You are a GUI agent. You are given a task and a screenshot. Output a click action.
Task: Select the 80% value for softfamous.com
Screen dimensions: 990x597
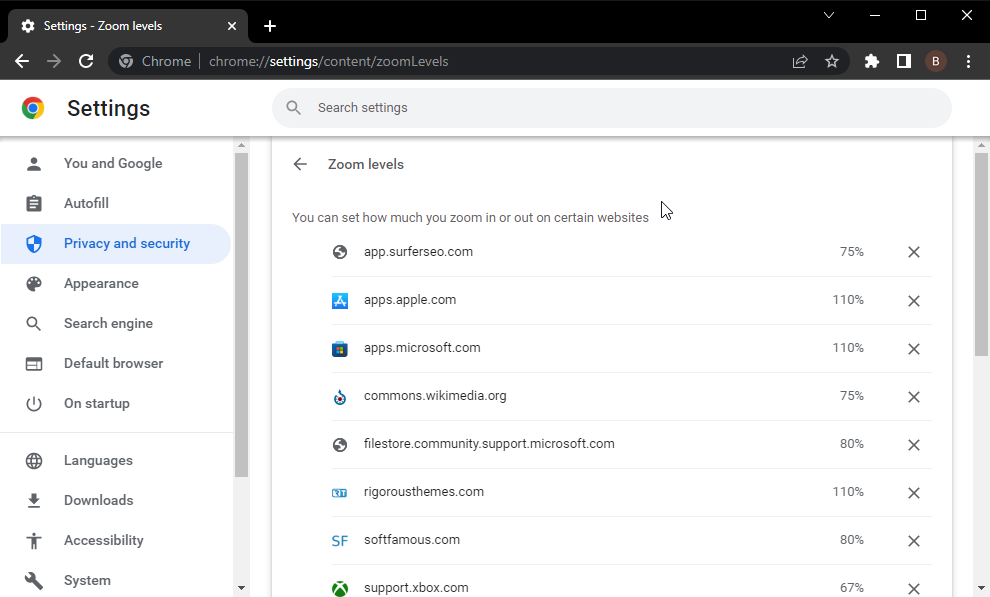coord(852,540)
